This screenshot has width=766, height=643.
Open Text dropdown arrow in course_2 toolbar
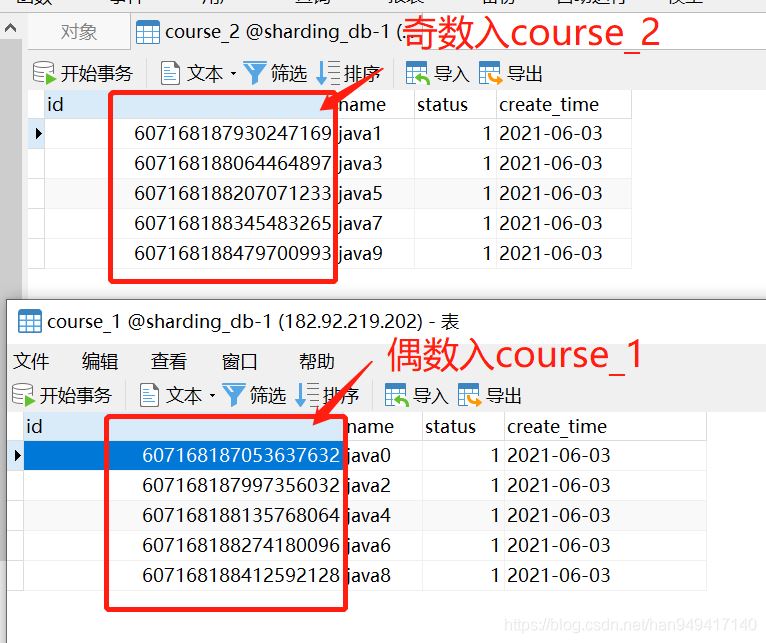[233, 74]
